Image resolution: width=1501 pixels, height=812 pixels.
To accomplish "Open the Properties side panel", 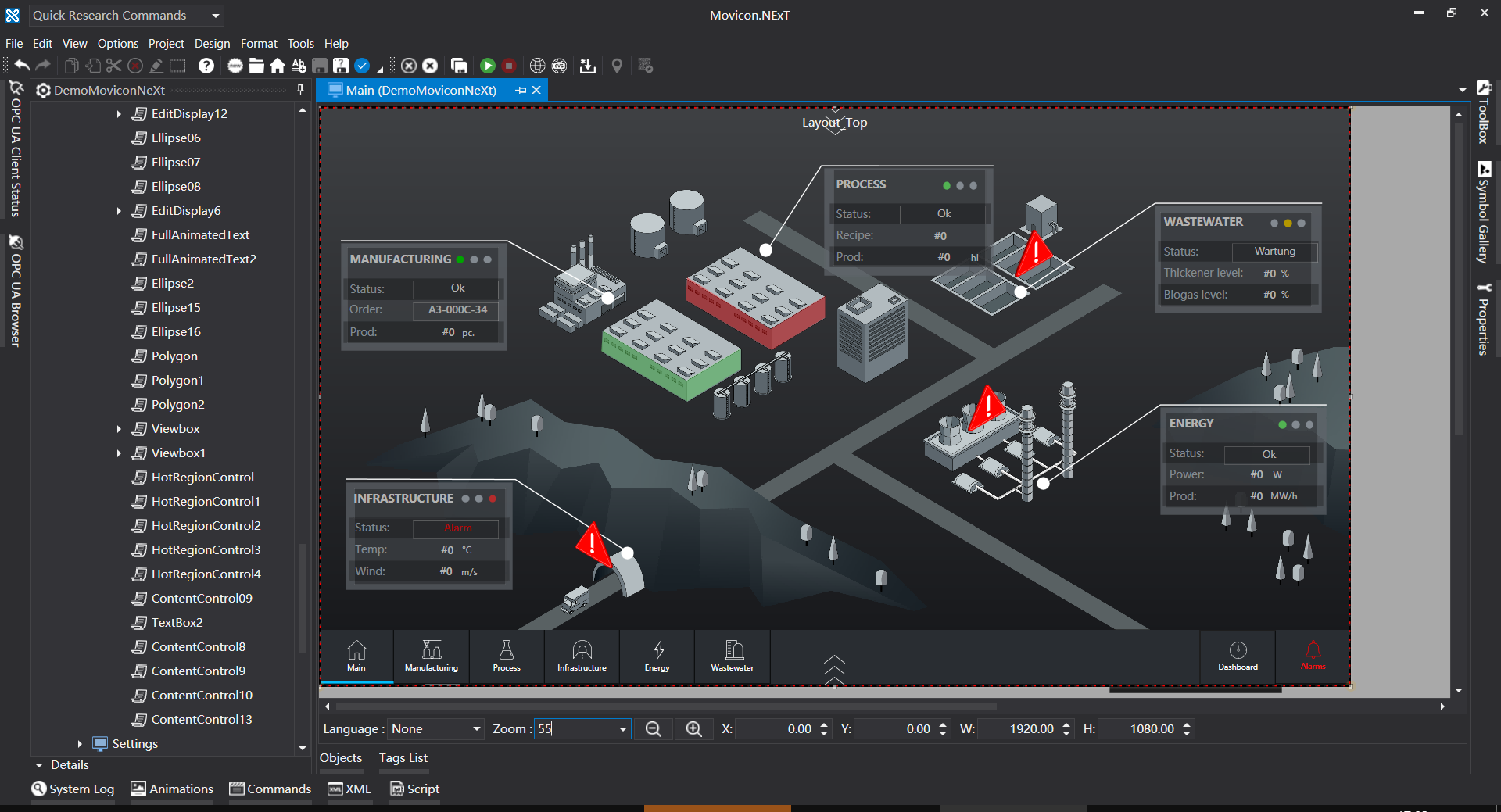I will [1484, 320].
